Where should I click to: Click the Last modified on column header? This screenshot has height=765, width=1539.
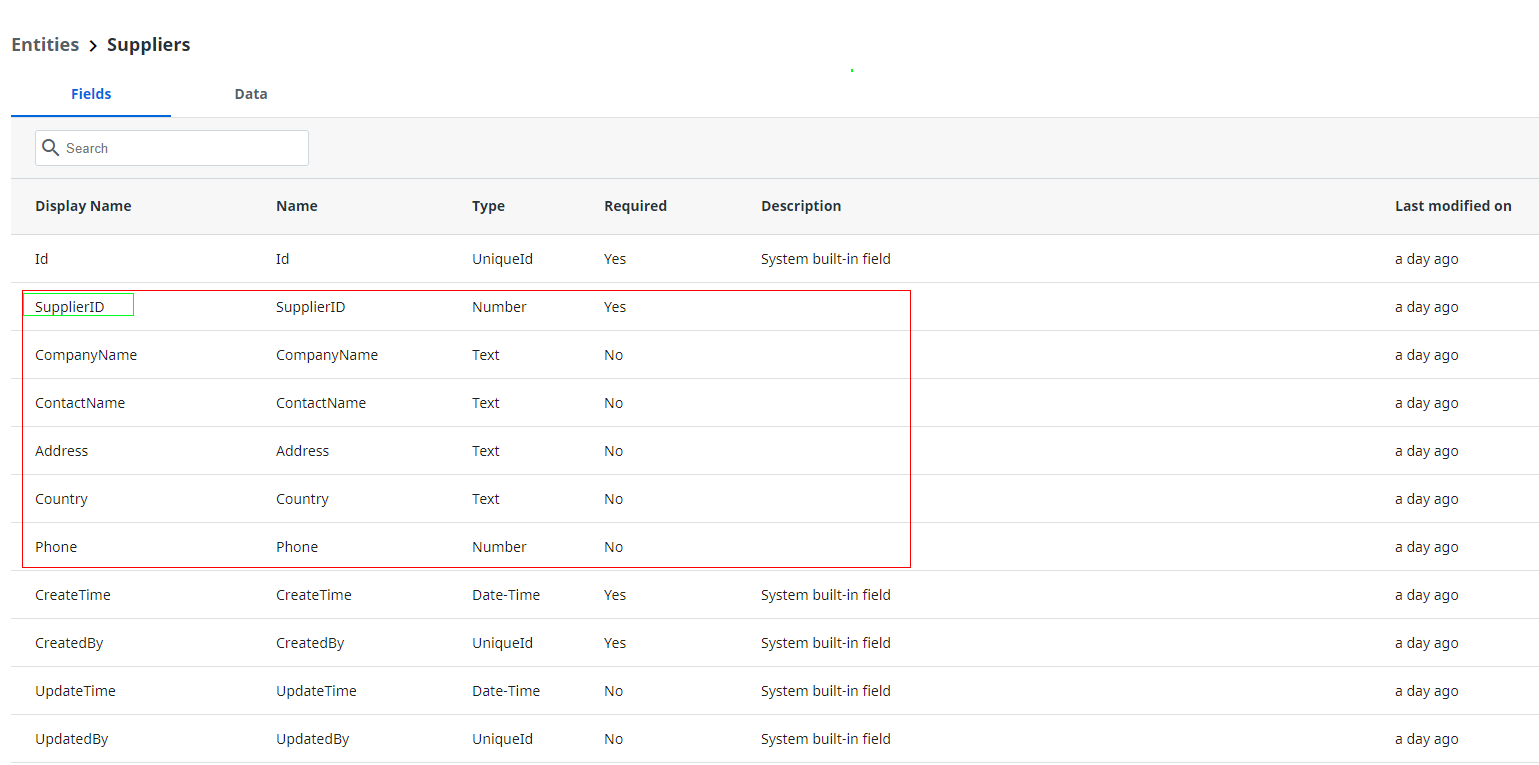point(1453,205)
